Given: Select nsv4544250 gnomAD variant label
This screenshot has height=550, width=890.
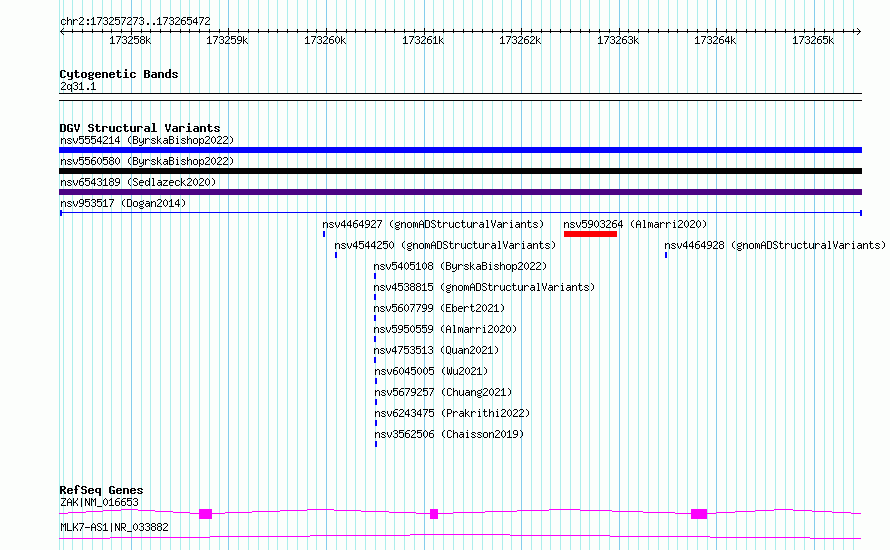Looking at the screenshot, I should pos(445,245).
